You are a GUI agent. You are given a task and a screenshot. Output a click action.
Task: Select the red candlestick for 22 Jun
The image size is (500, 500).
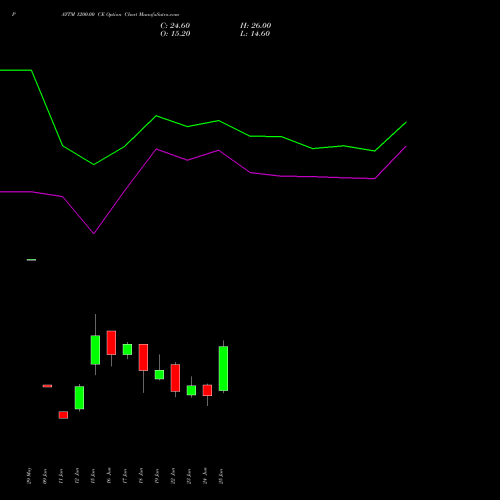coord(175,378)
